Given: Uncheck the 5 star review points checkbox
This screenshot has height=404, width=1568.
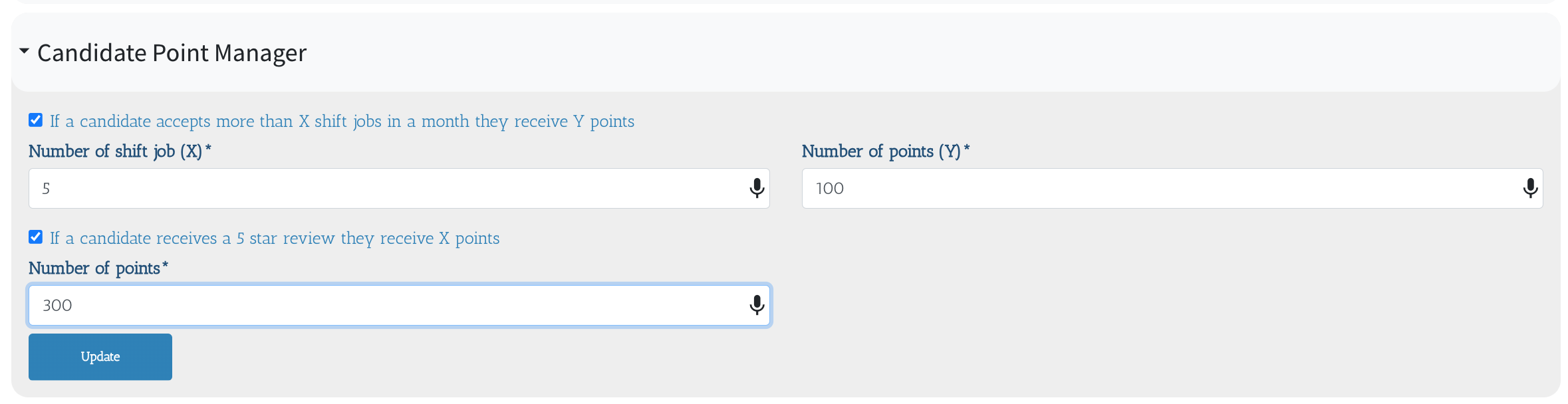Looking at the screenshot, I should (36, 237).
